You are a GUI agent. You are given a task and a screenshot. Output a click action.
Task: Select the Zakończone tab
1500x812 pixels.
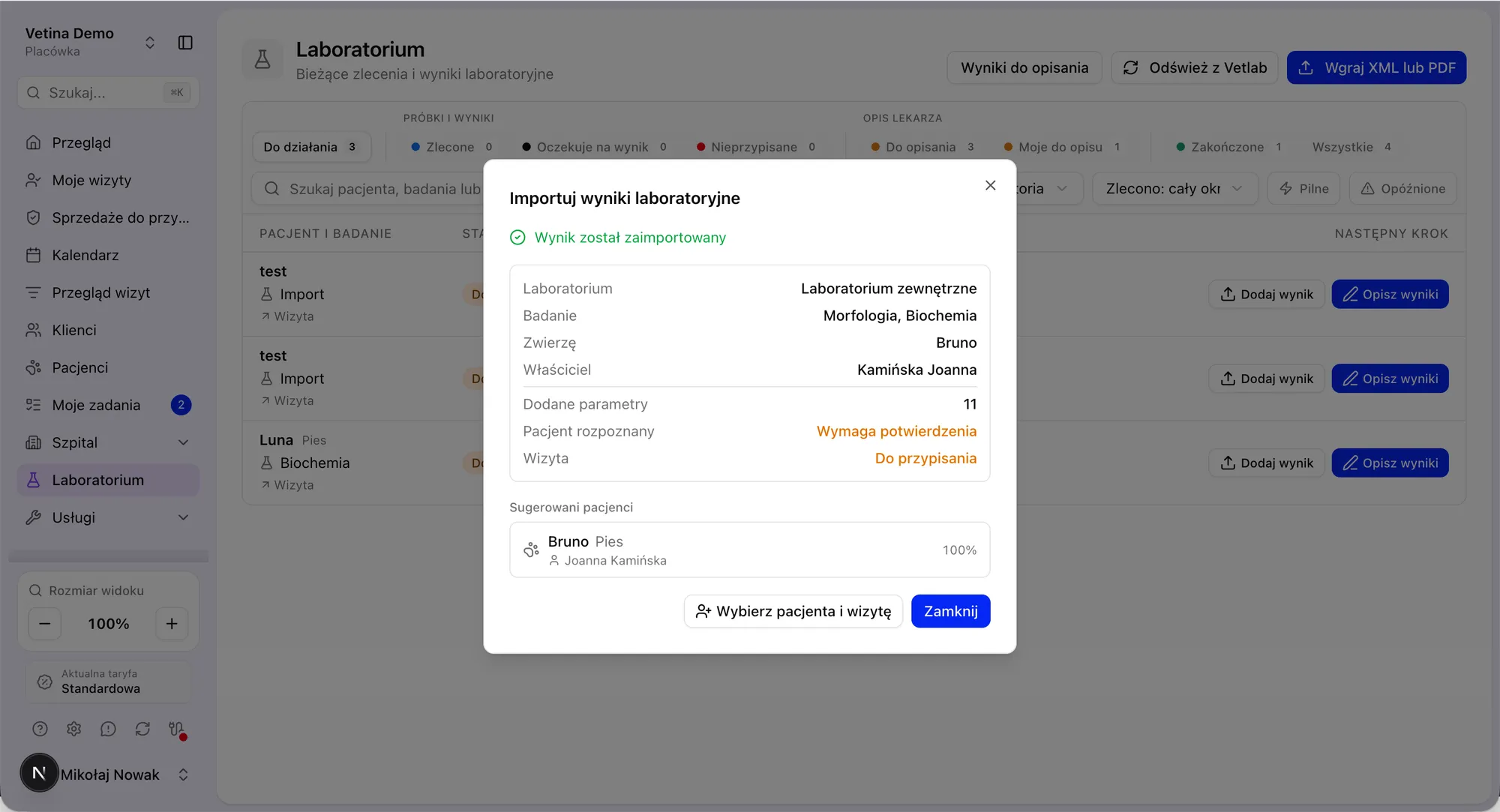point(1228,147)
